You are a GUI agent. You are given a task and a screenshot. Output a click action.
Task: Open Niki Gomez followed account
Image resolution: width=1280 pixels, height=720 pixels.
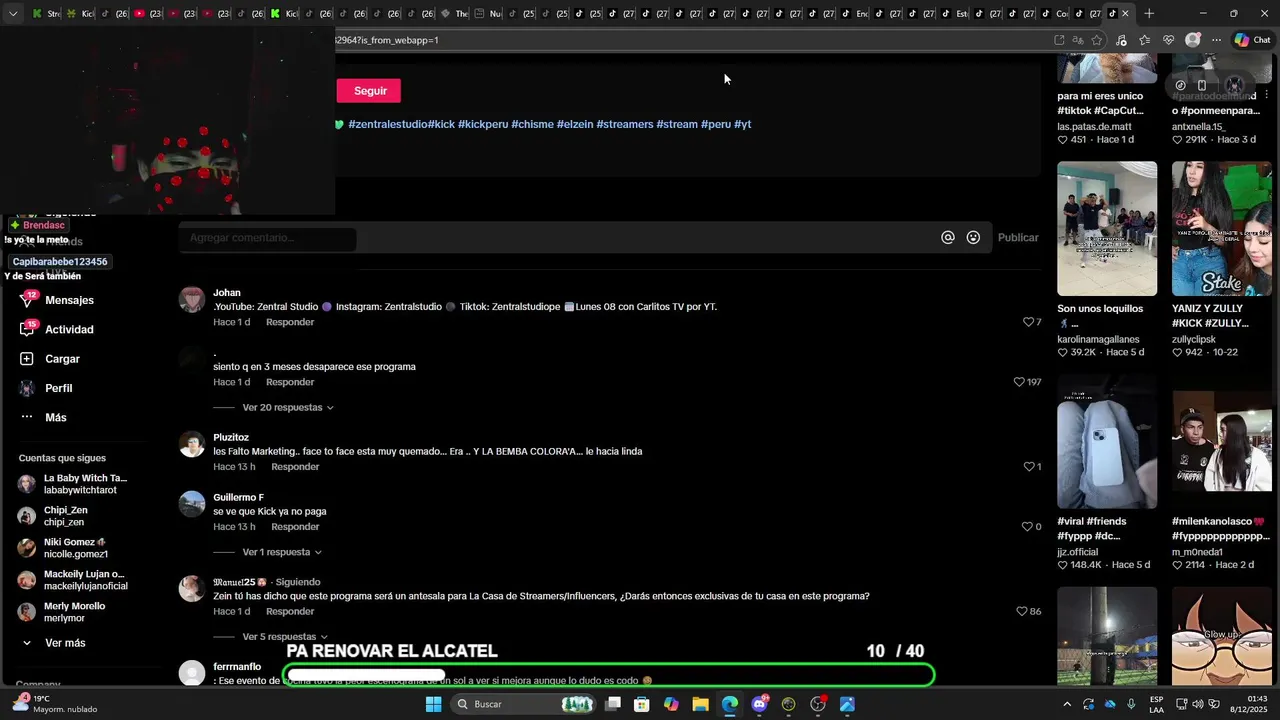(63, 548)
